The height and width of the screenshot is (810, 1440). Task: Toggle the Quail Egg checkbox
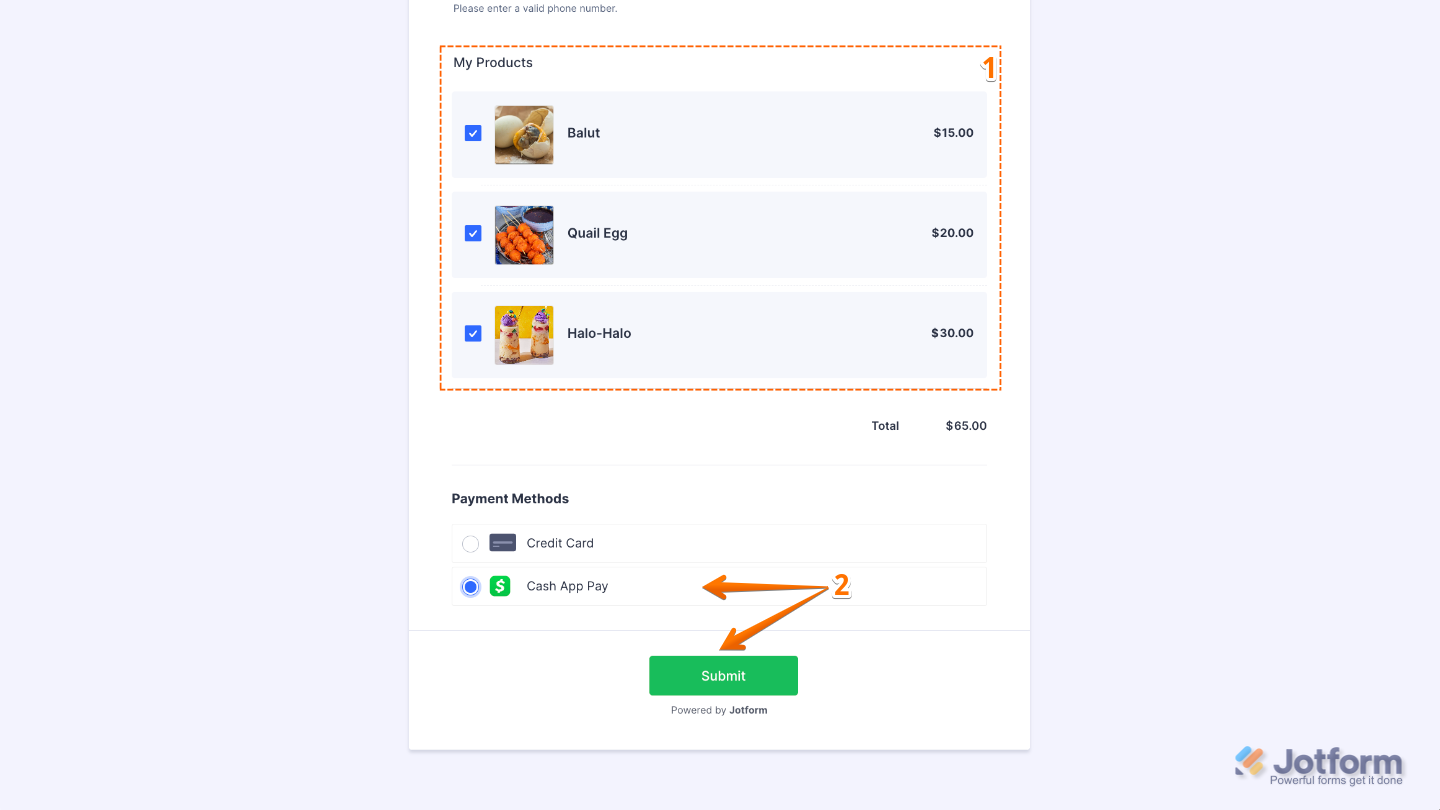473,233
